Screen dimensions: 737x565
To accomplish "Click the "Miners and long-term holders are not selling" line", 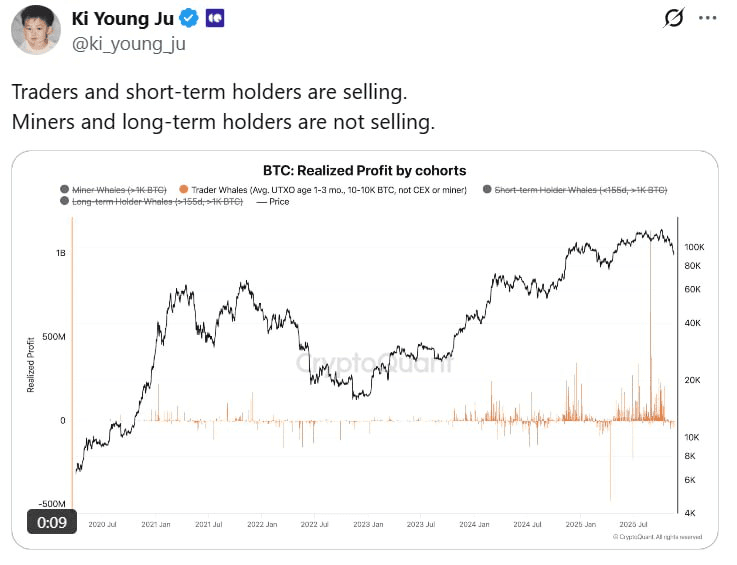I will 223,123.
